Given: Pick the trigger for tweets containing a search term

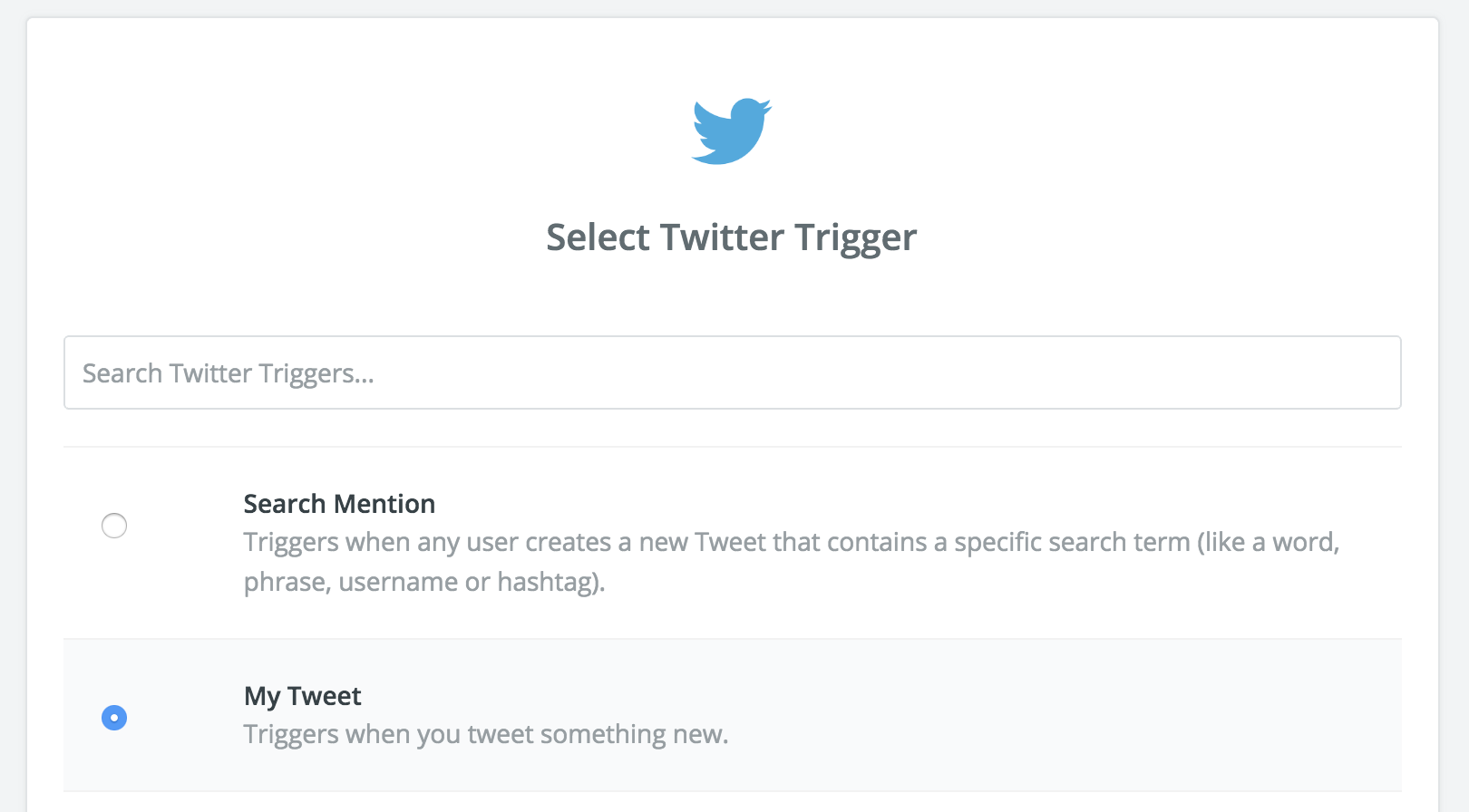Looking at the screenshot, I should [733, 543].
